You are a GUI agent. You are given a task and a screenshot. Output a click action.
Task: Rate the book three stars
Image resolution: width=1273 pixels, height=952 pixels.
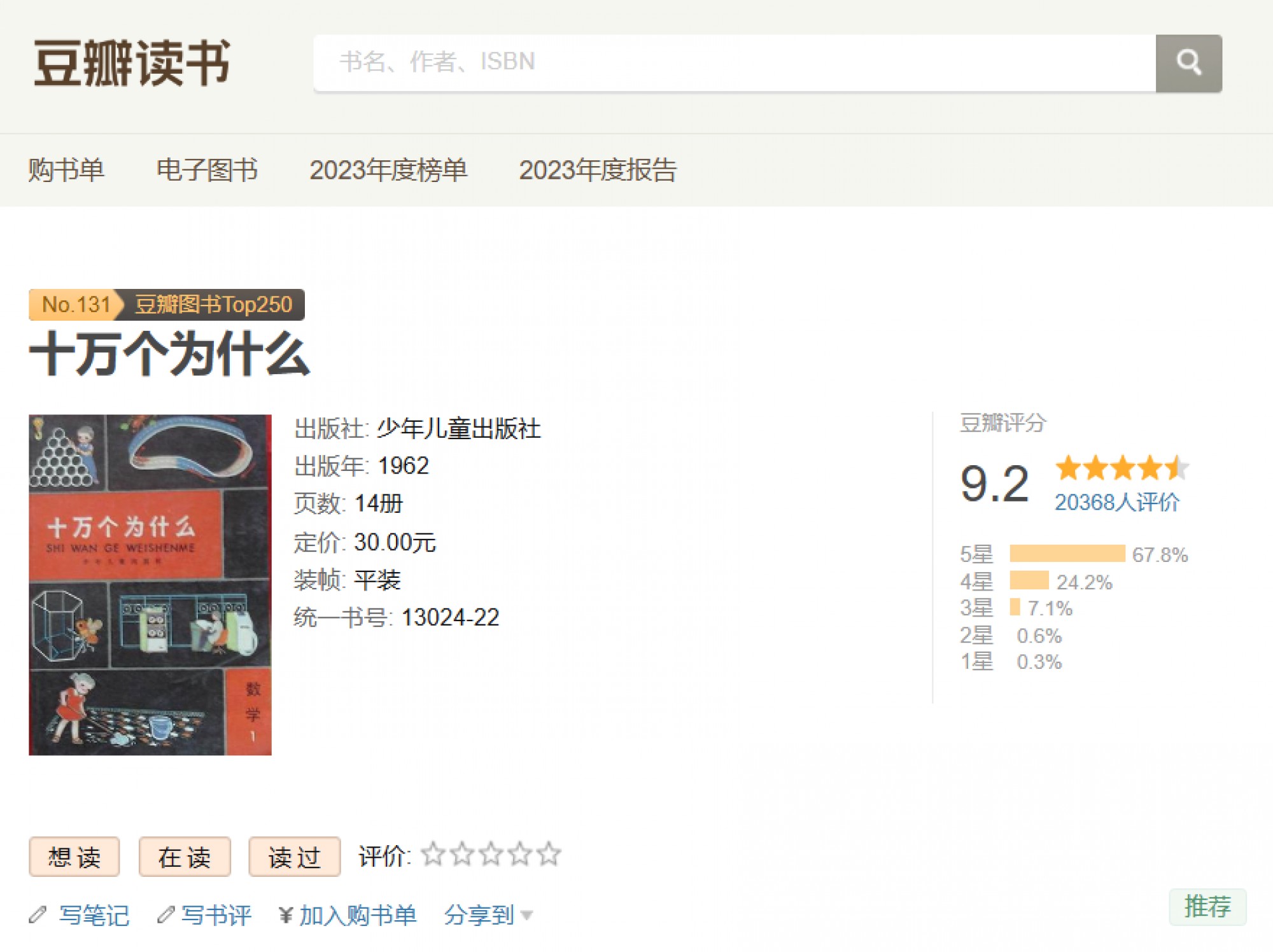tap(491, 854)
